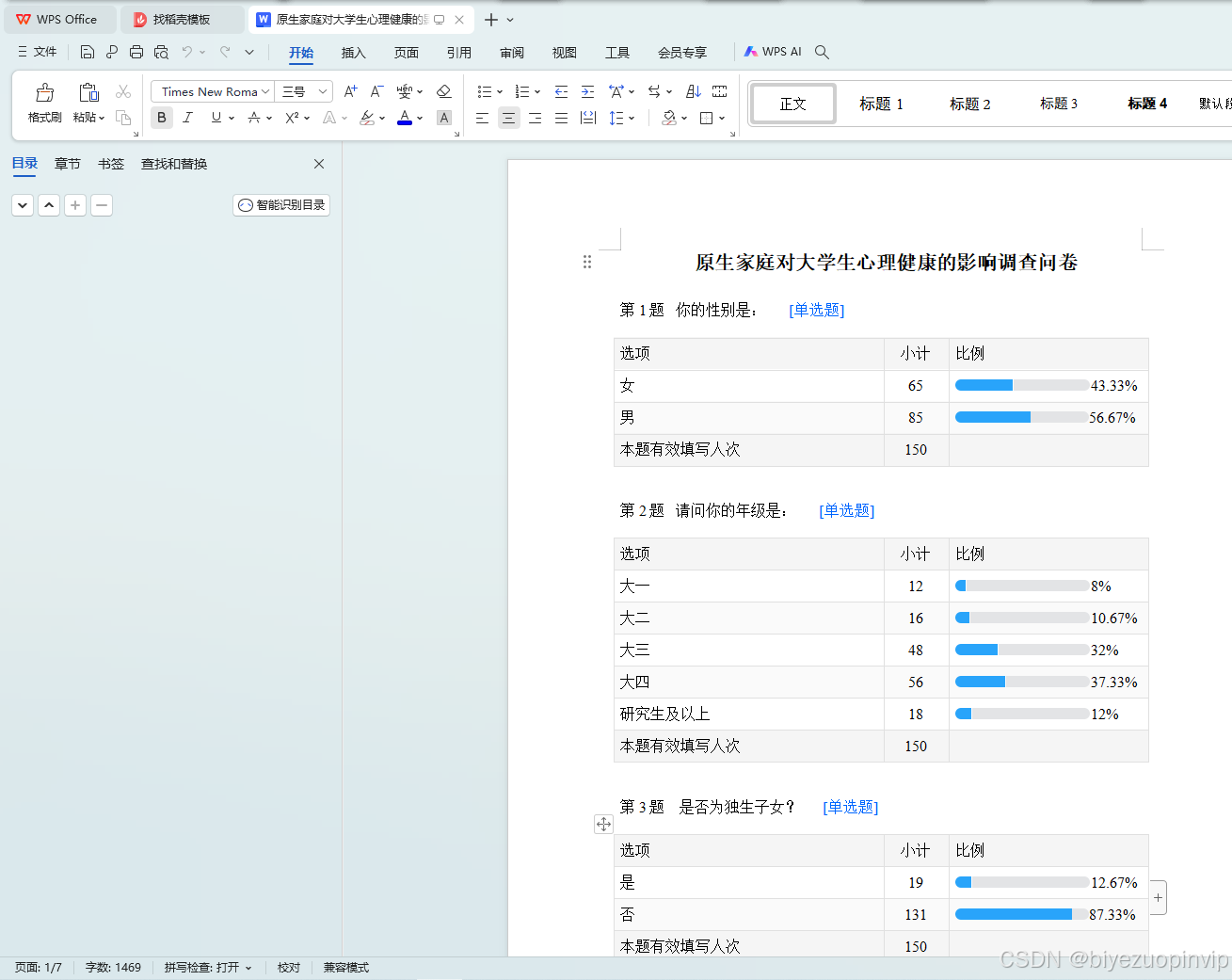Open the borders dropdown arrow
Viewport: 1232px width, 980px height.
click(x=722, y=119)
